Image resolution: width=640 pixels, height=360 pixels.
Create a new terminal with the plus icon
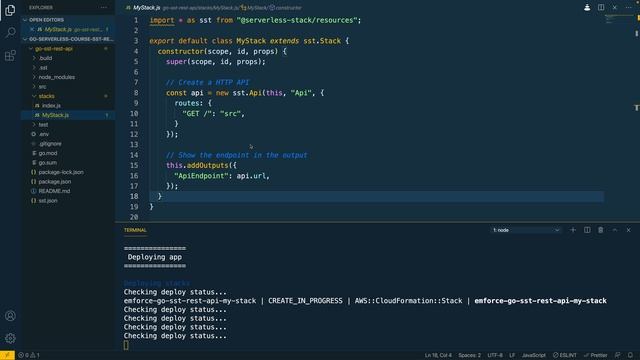tap(573, 230)
